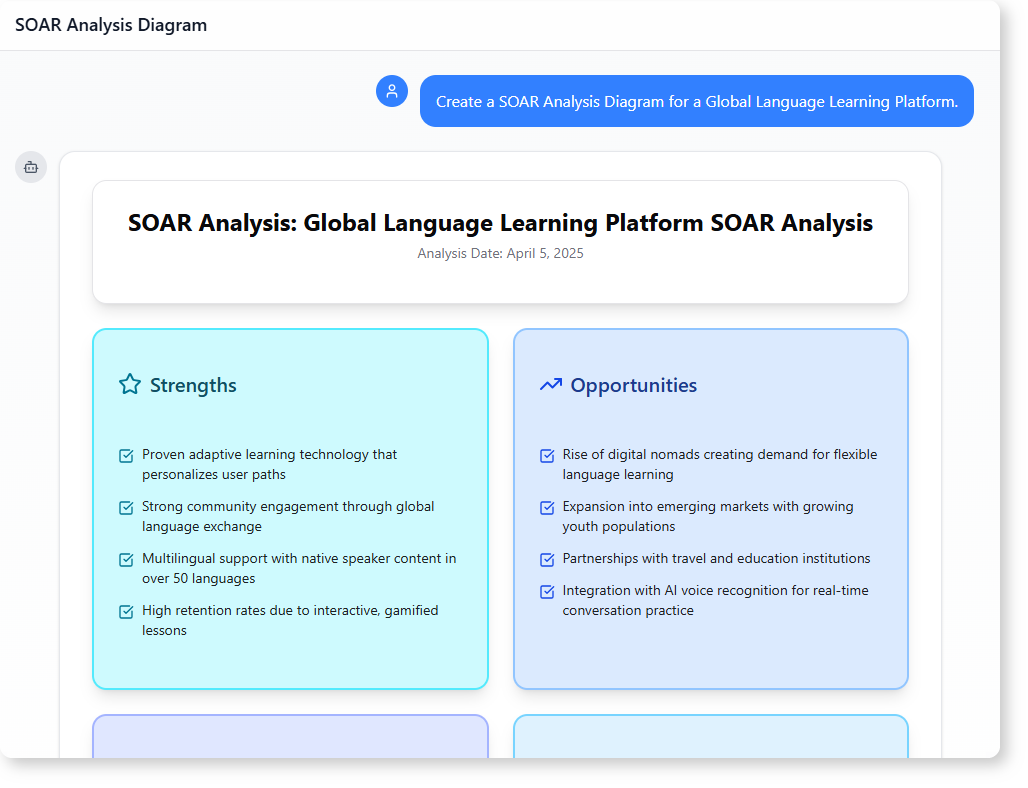Click the SOAR Analysis Diagram page title
The width and height of the screenshot is (1028, 788).
[x=111, y=25]
